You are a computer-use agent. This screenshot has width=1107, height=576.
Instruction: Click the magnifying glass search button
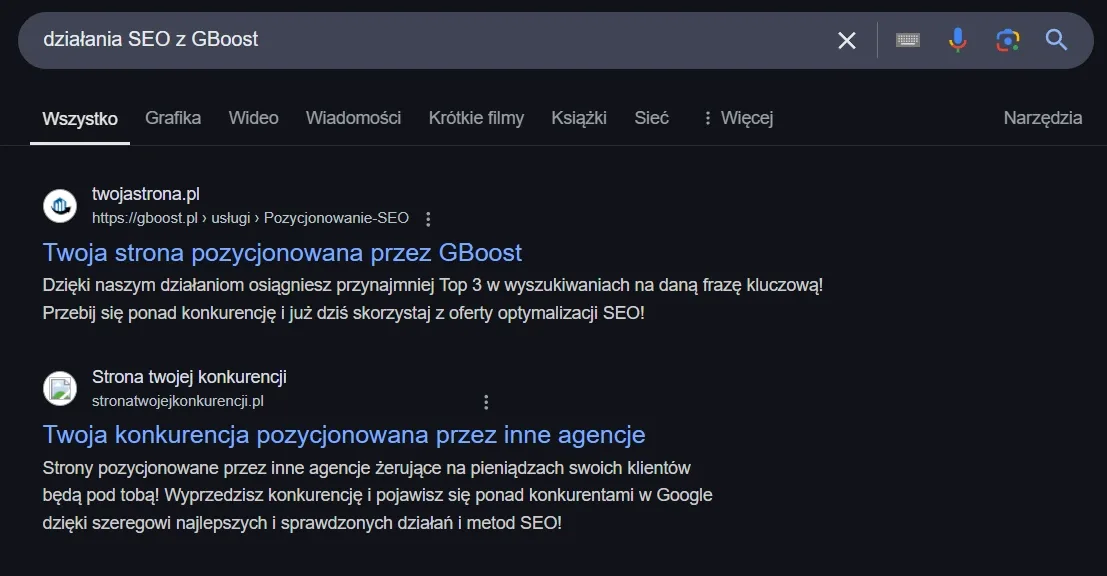point(1056,40)
